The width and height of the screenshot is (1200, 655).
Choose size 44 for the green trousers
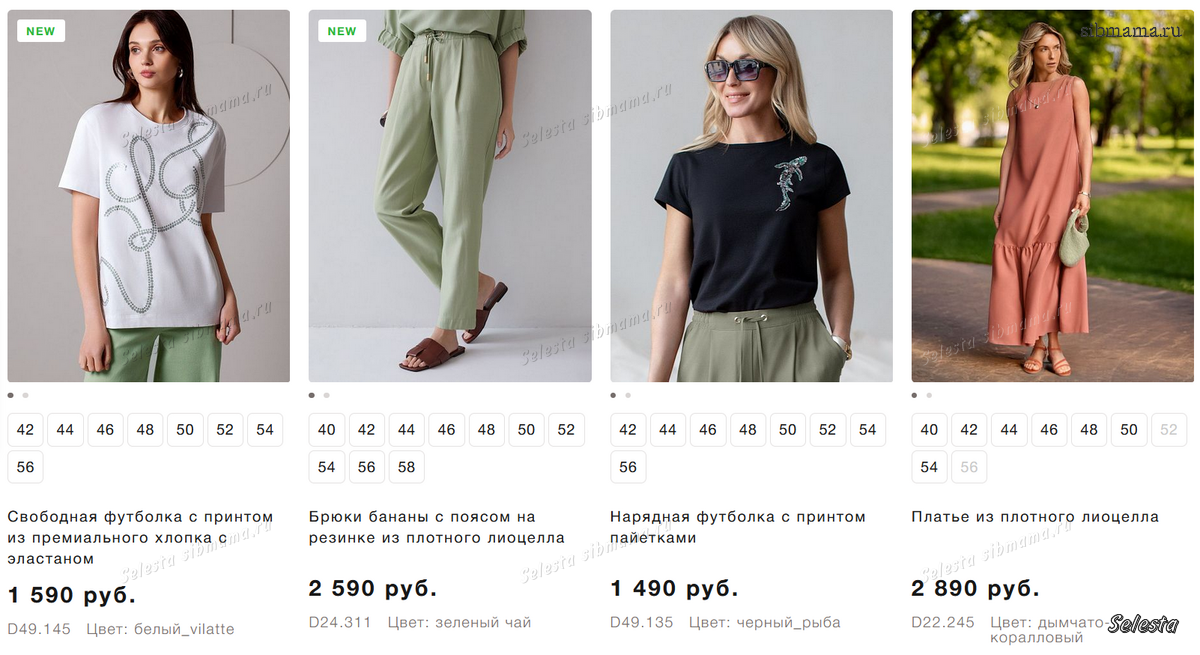(406, 430)
